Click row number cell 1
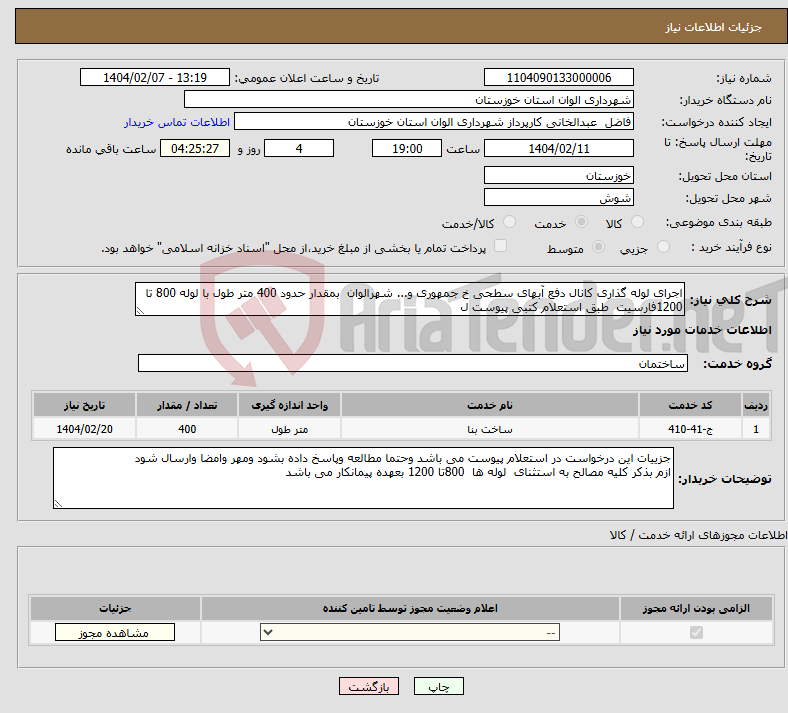Image resolution: width=788 pixels, height=713 pixels. (756, 429)
